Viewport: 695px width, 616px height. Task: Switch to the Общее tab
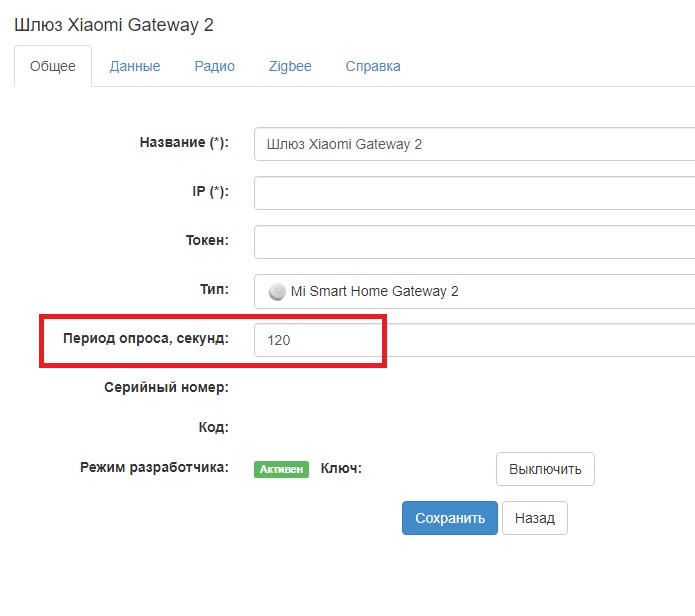53,66
